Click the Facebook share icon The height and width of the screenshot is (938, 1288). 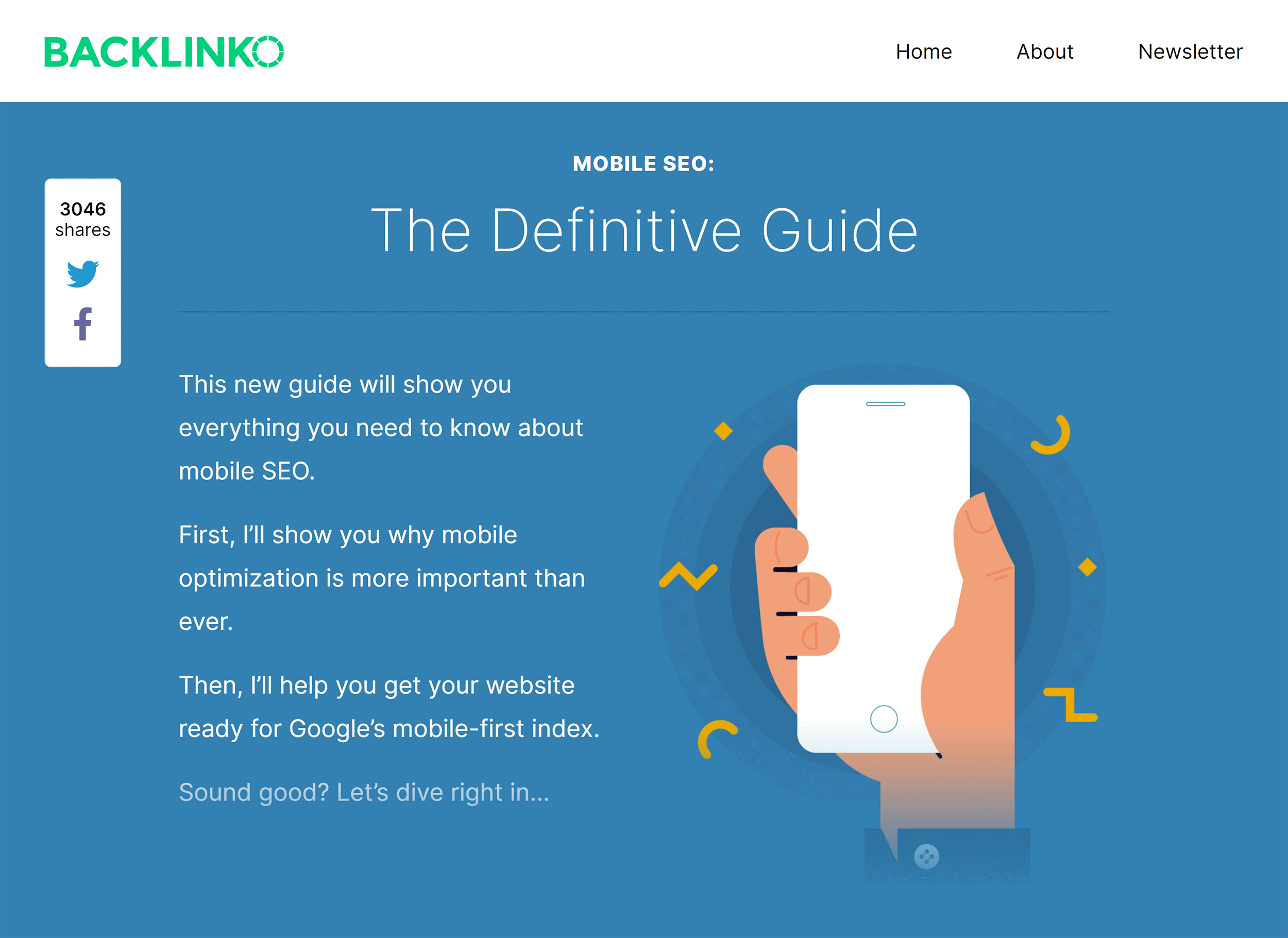tap(82, 326)
